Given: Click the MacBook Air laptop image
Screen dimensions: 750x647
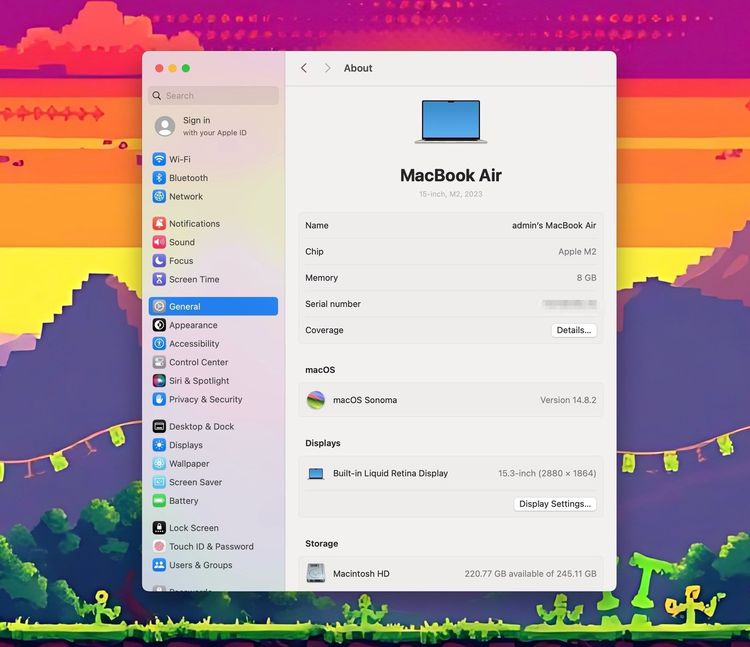Looking at the screenshot, I should [x=451, y=121].
